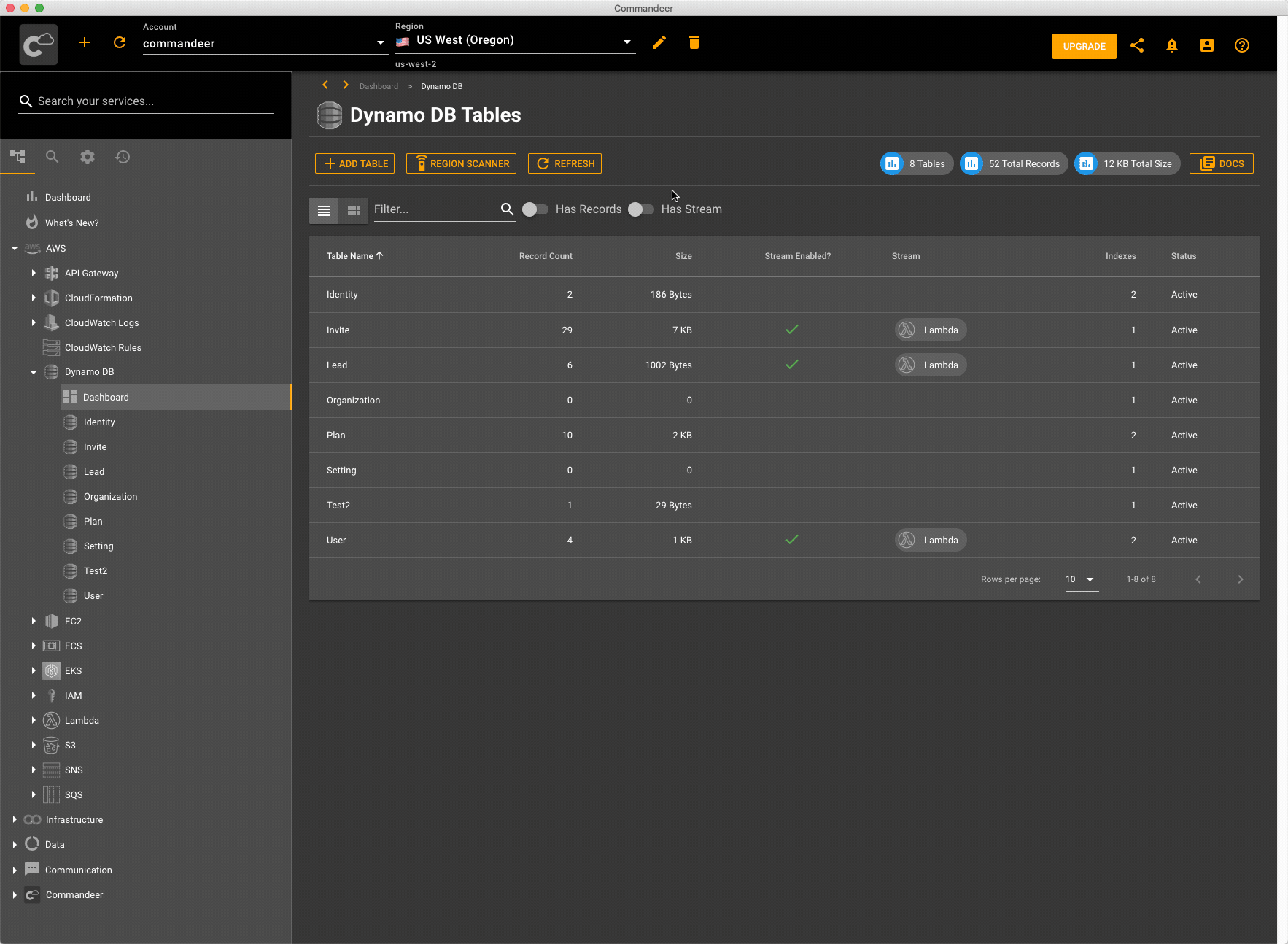Click the Filter input field
Image resolution: width=1288 pixels, height=944 pixels.
click(x=435, y=209)
